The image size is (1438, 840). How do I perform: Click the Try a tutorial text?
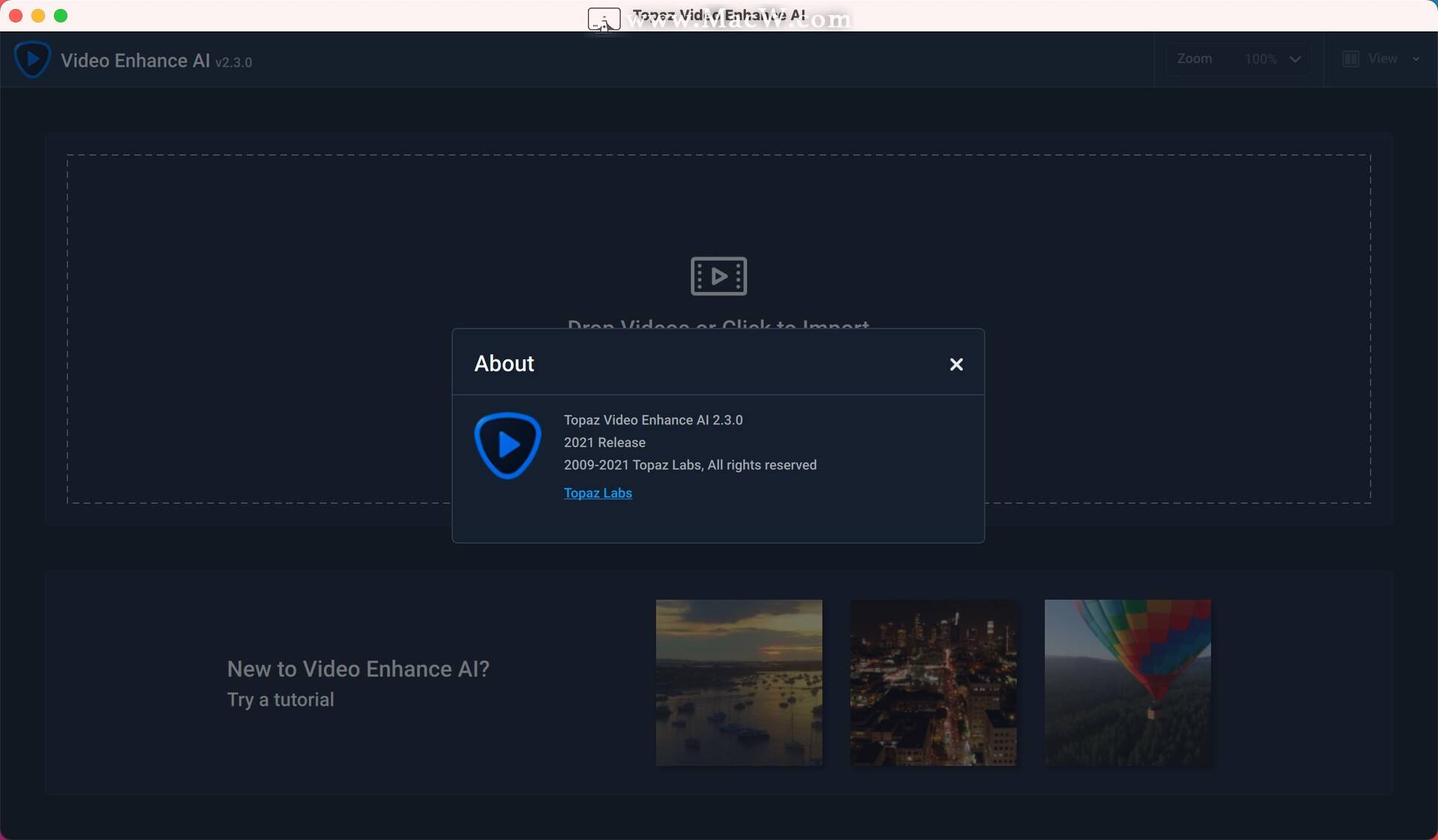point(280,700)
